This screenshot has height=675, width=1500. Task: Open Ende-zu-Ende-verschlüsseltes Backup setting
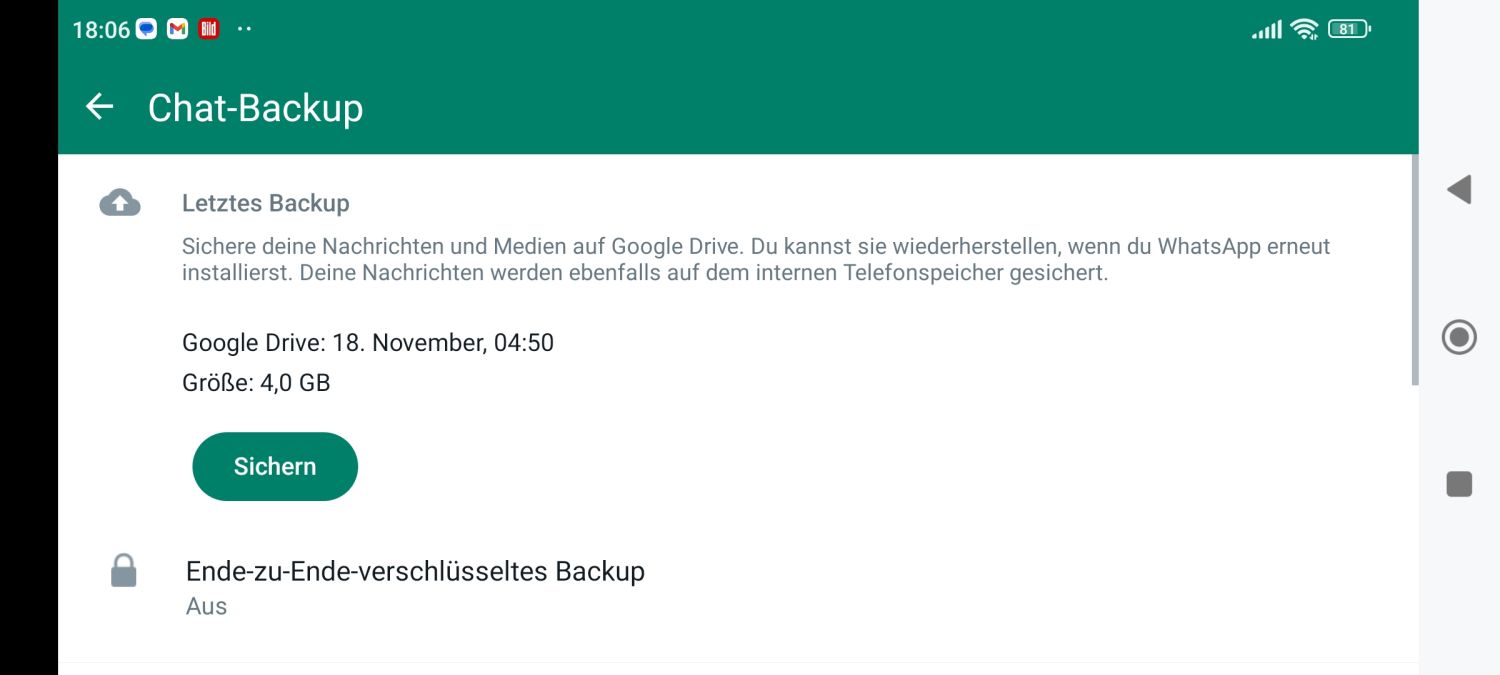coord(415,572)
